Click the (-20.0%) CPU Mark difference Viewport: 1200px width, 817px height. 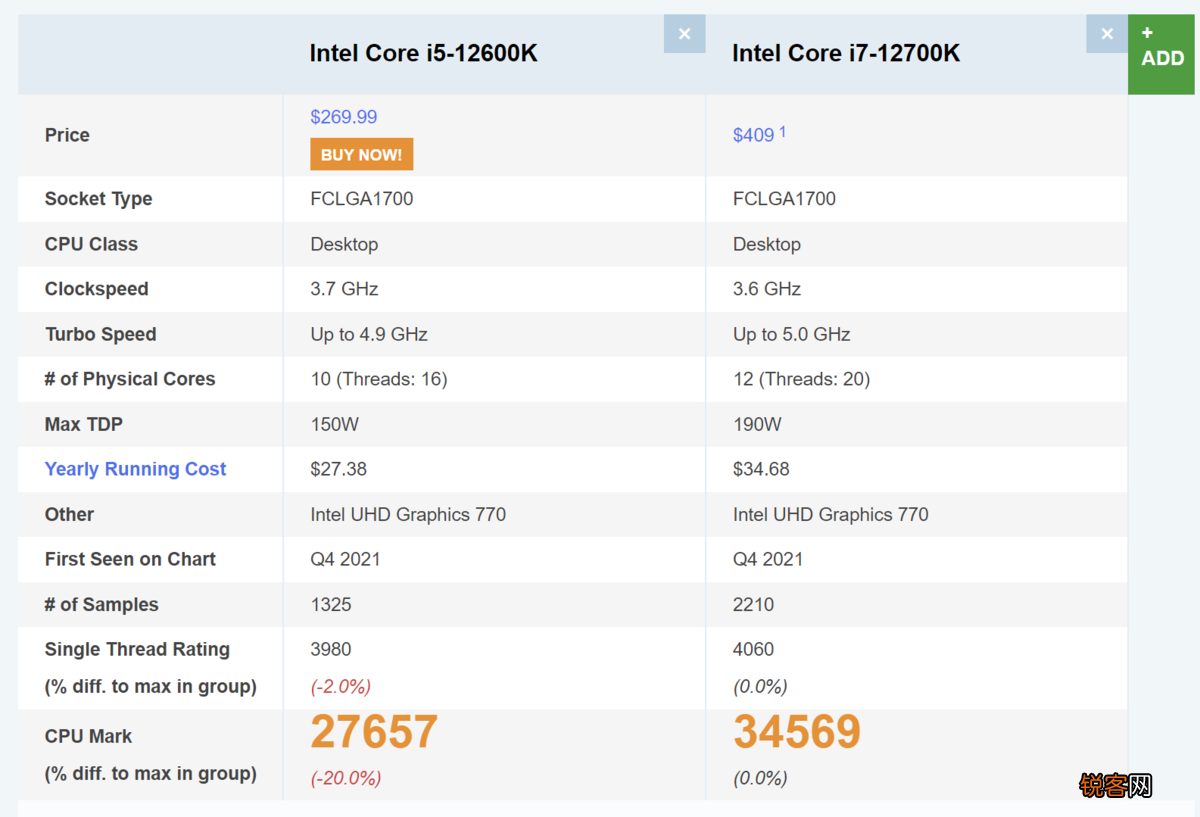(345, 778)
